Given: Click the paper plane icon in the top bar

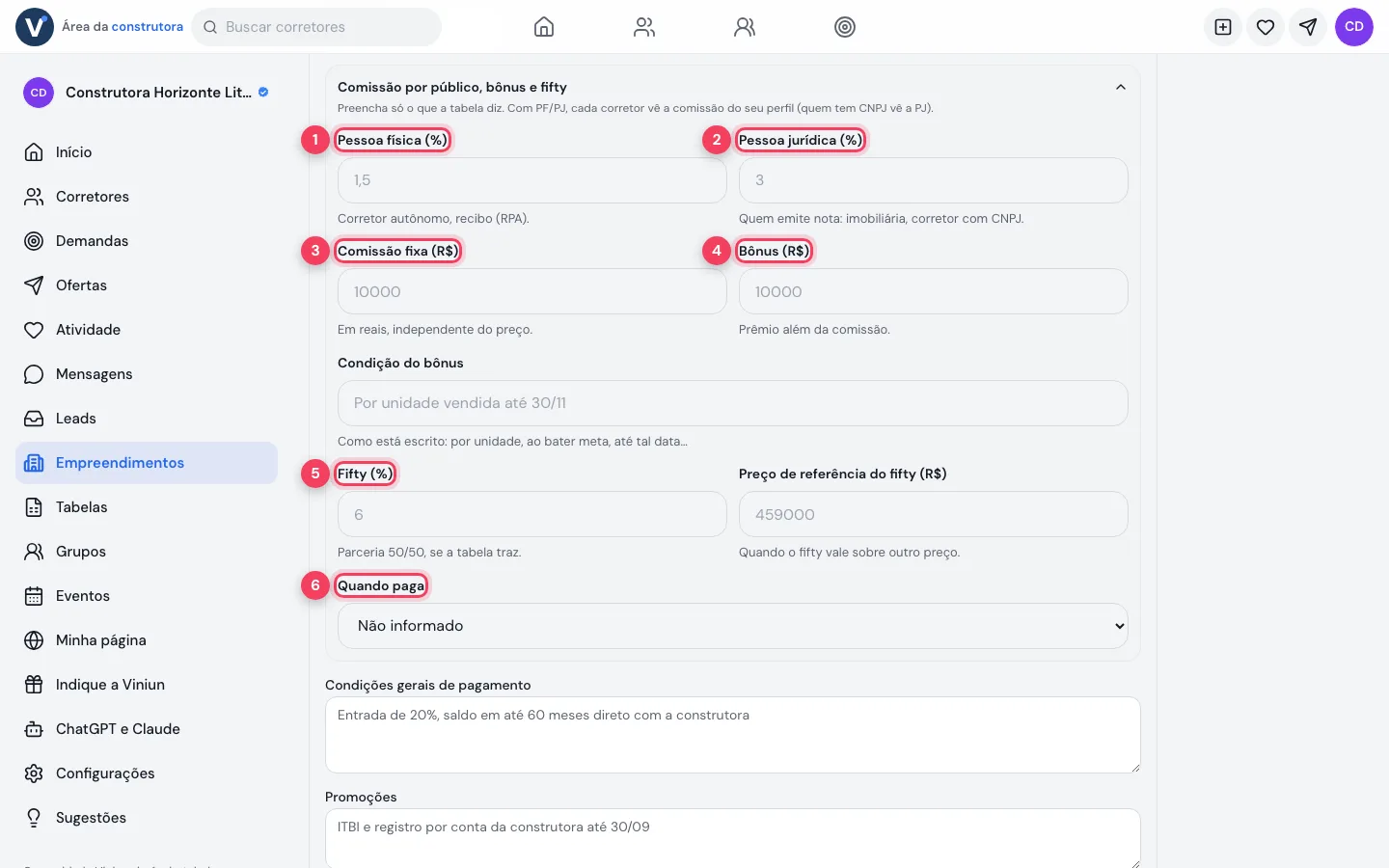Looking at the screenshot, I should tap(1308, 27).
